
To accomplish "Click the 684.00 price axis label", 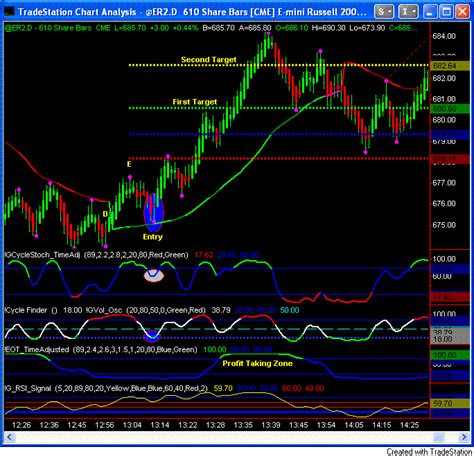I will pyautogui.click(x=444, y=36).
